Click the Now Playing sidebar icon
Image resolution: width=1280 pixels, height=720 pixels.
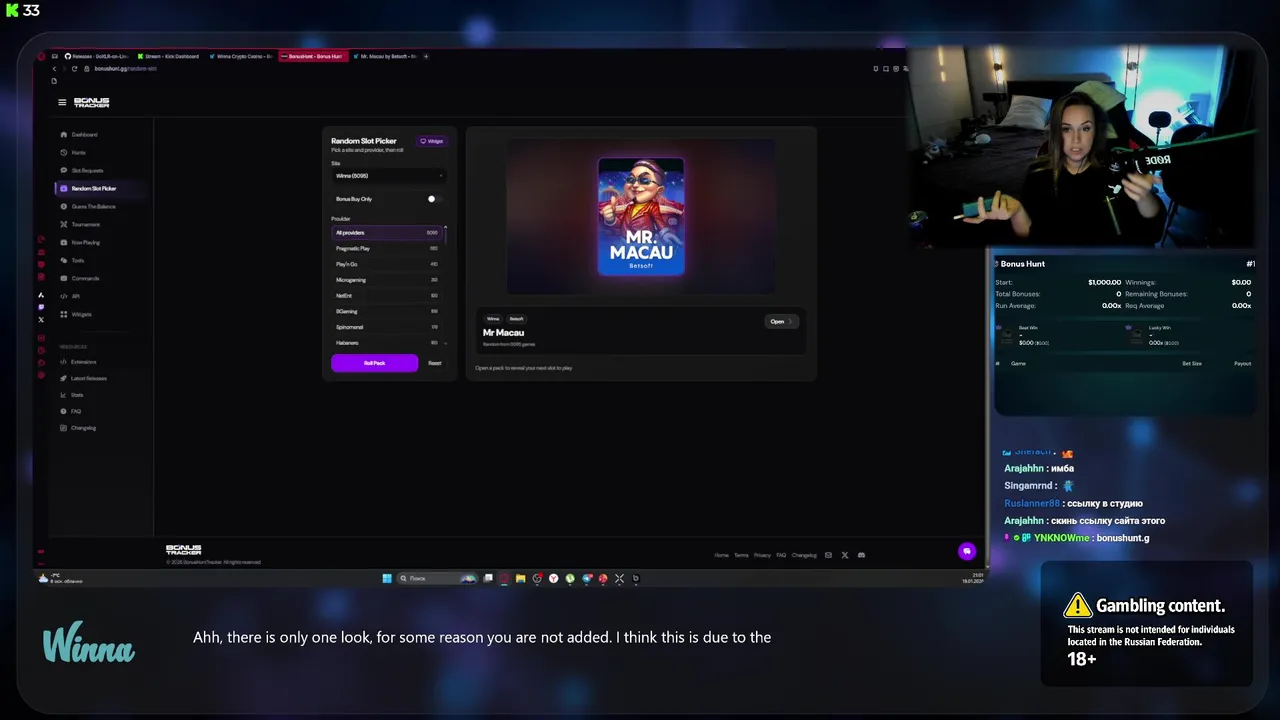pos(64,242)
